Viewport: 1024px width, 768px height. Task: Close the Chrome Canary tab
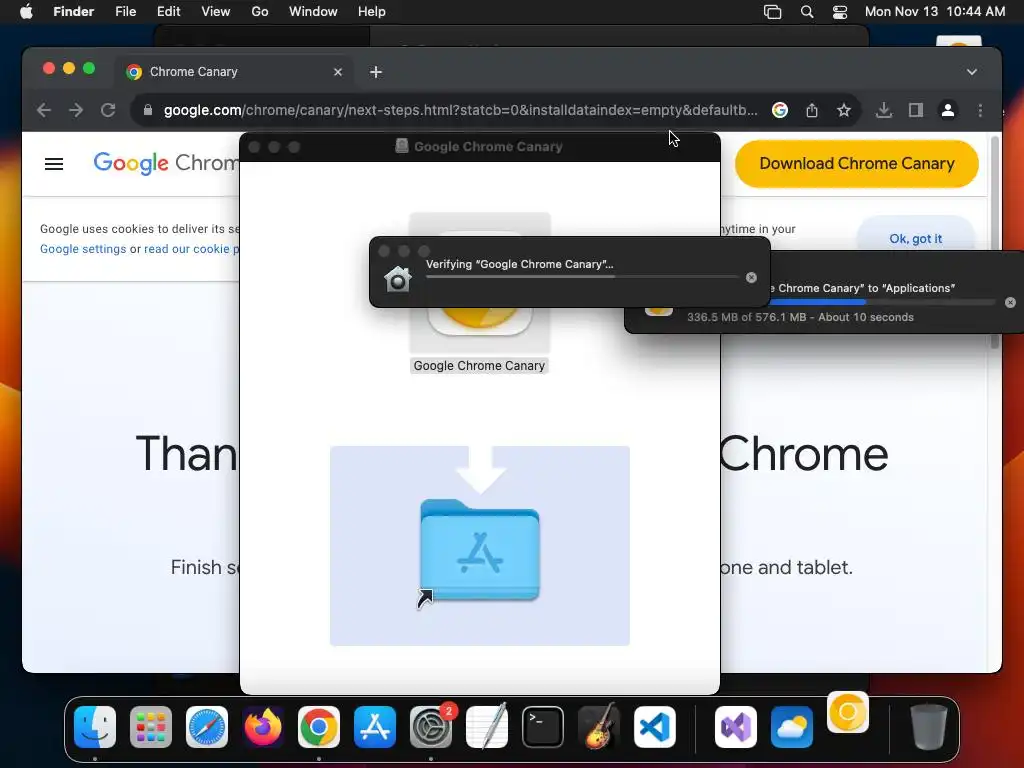point(338,72)
